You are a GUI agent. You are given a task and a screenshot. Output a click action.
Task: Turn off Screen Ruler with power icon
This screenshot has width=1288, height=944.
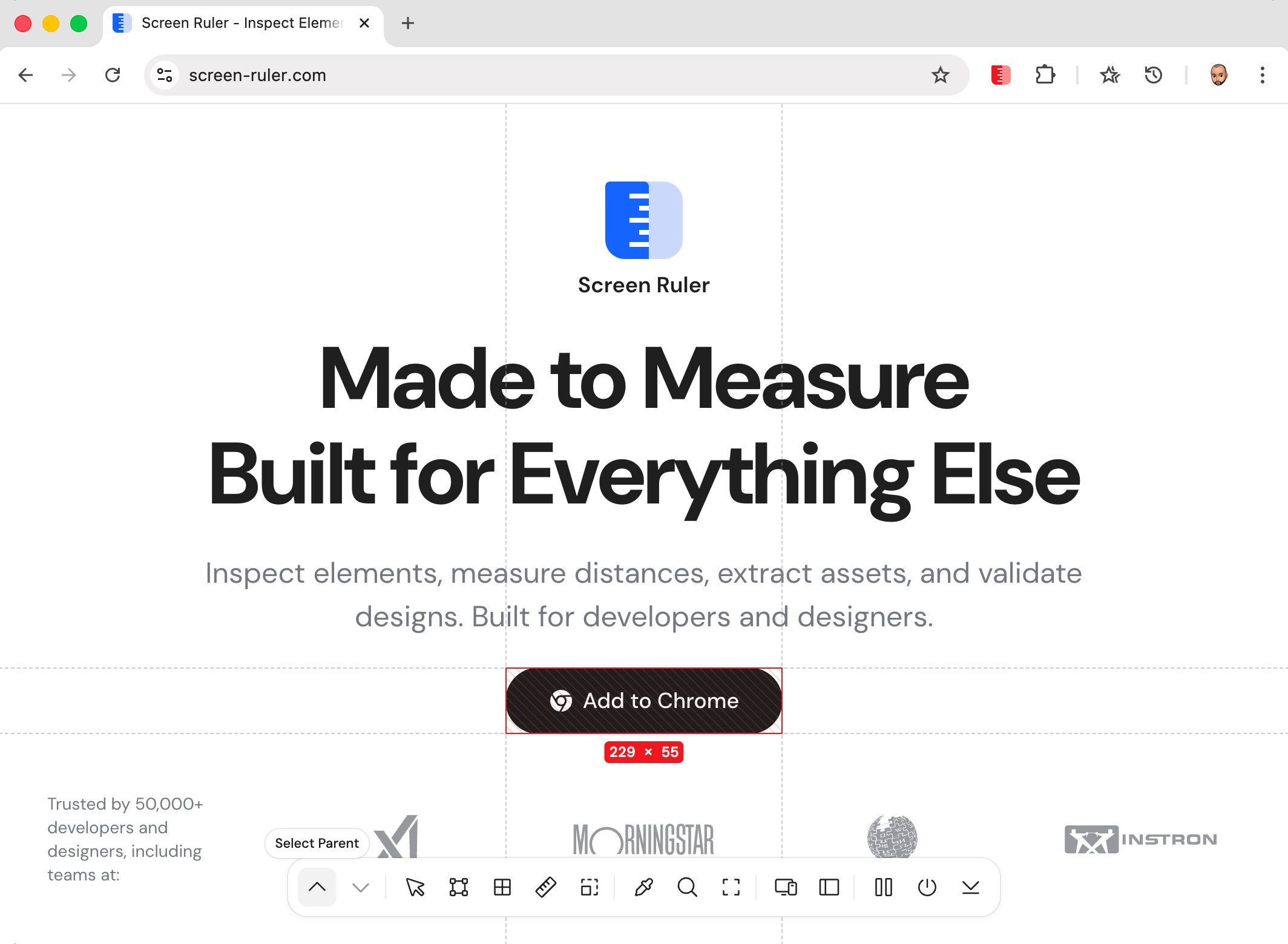click(927, 887)
